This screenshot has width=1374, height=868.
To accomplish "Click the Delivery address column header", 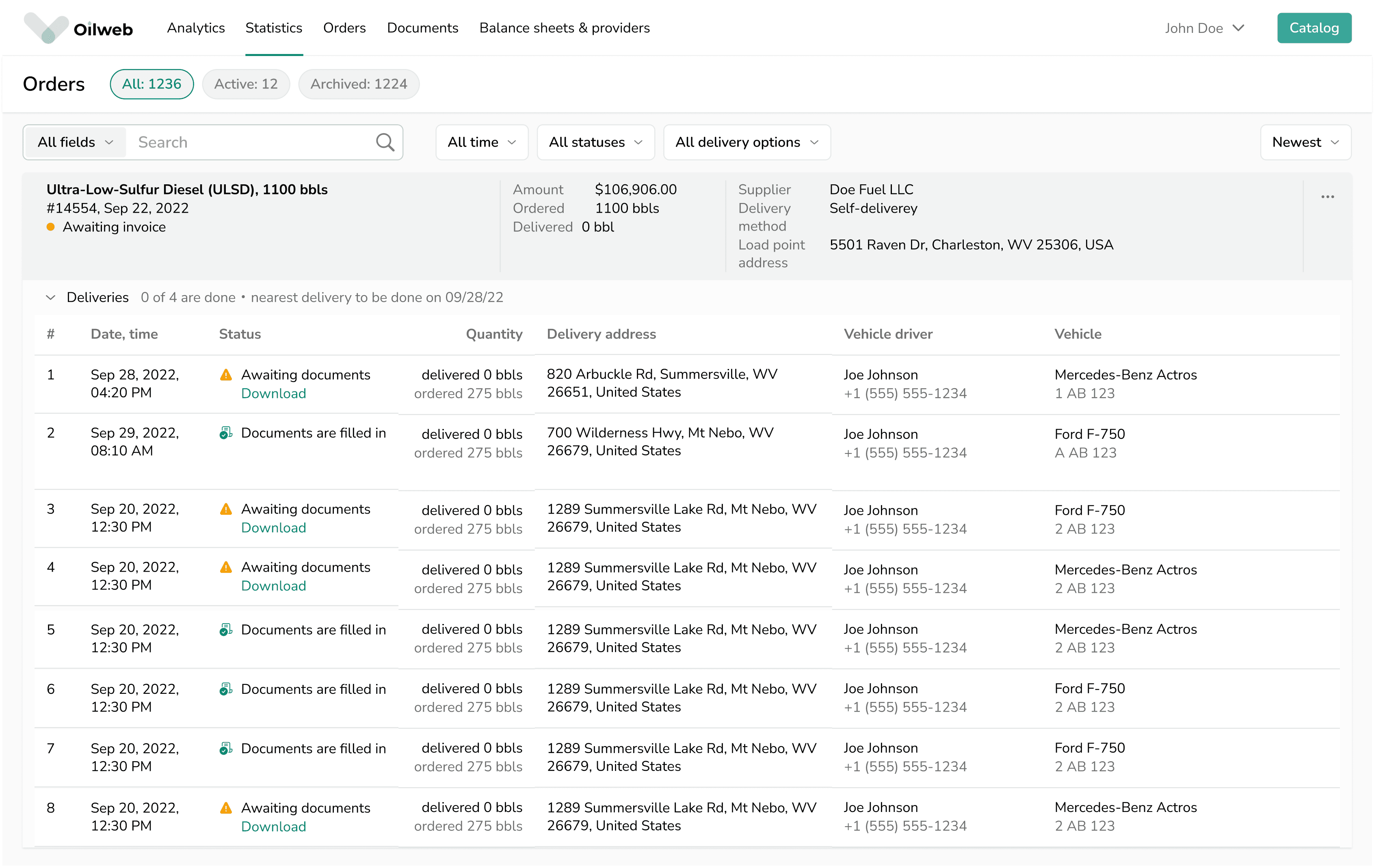I will pos(602,334).
